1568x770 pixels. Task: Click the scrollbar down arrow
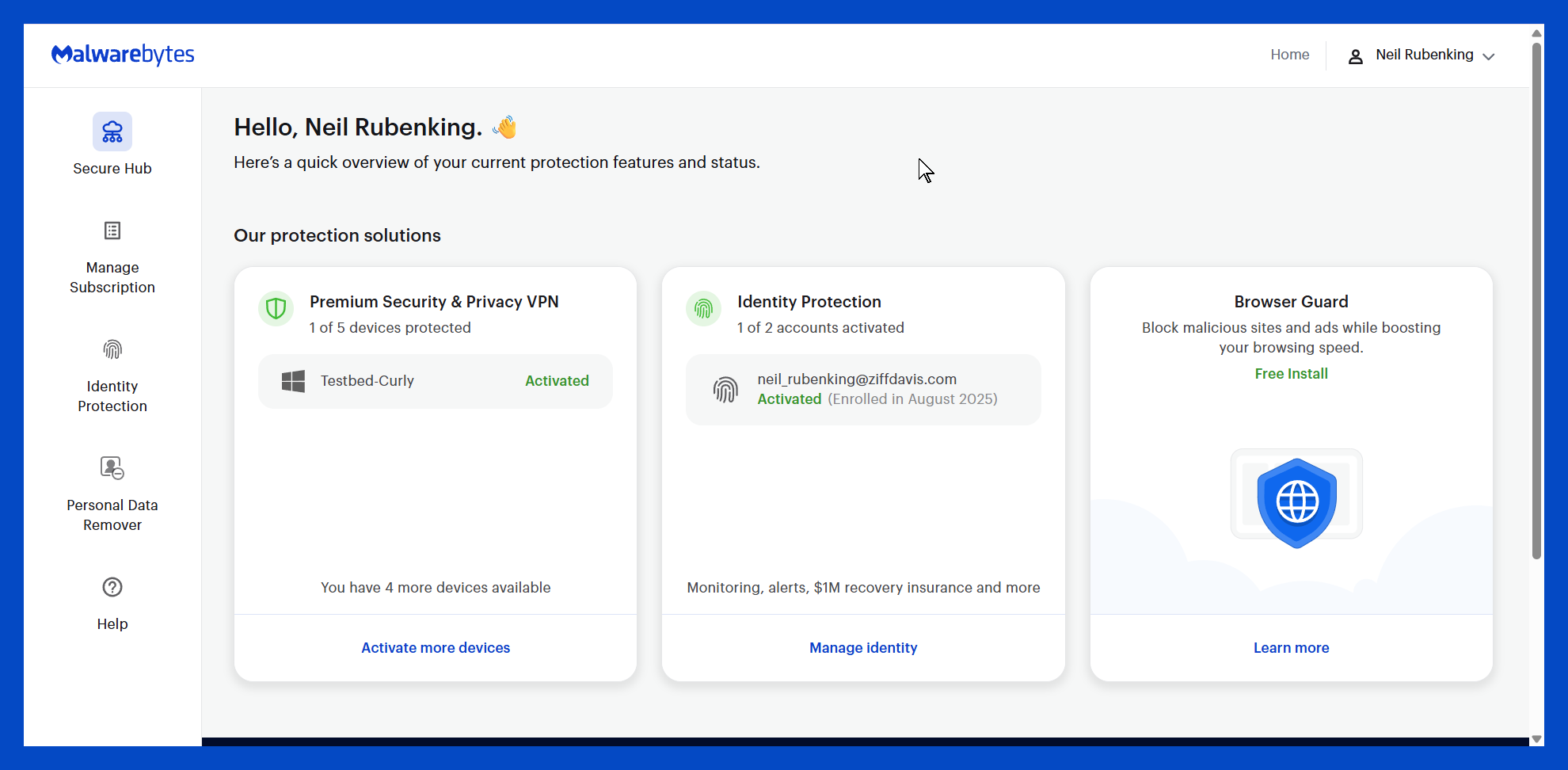click(1536, 738)
